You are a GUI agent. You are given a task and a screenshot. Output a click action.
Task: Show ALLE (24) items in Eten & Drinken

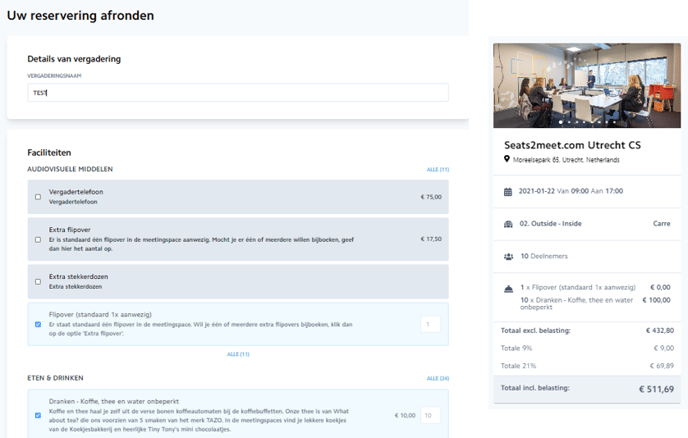click(x=438, y=379)
